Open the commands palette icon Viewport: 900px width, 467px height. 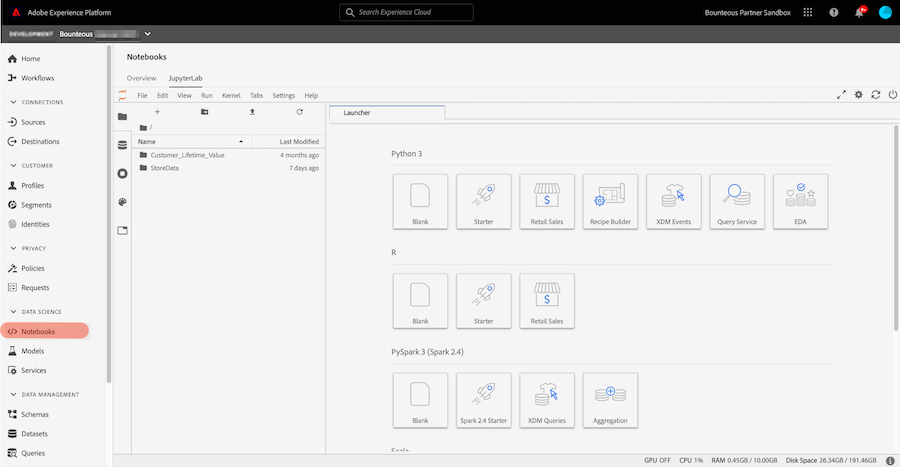tap(122, 202)
